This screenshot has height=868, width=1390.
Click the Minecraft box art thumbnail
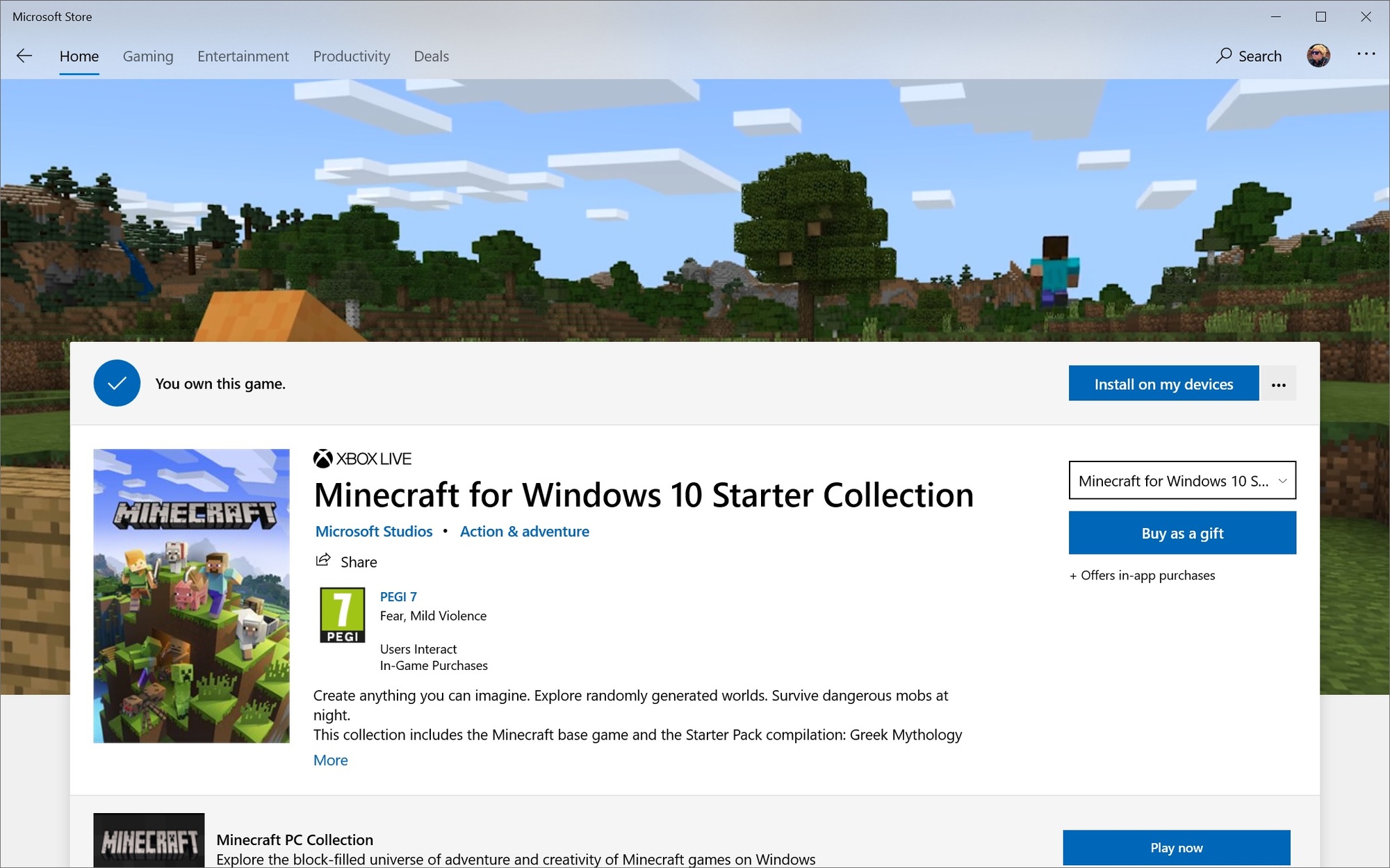[x=191, y=596]
